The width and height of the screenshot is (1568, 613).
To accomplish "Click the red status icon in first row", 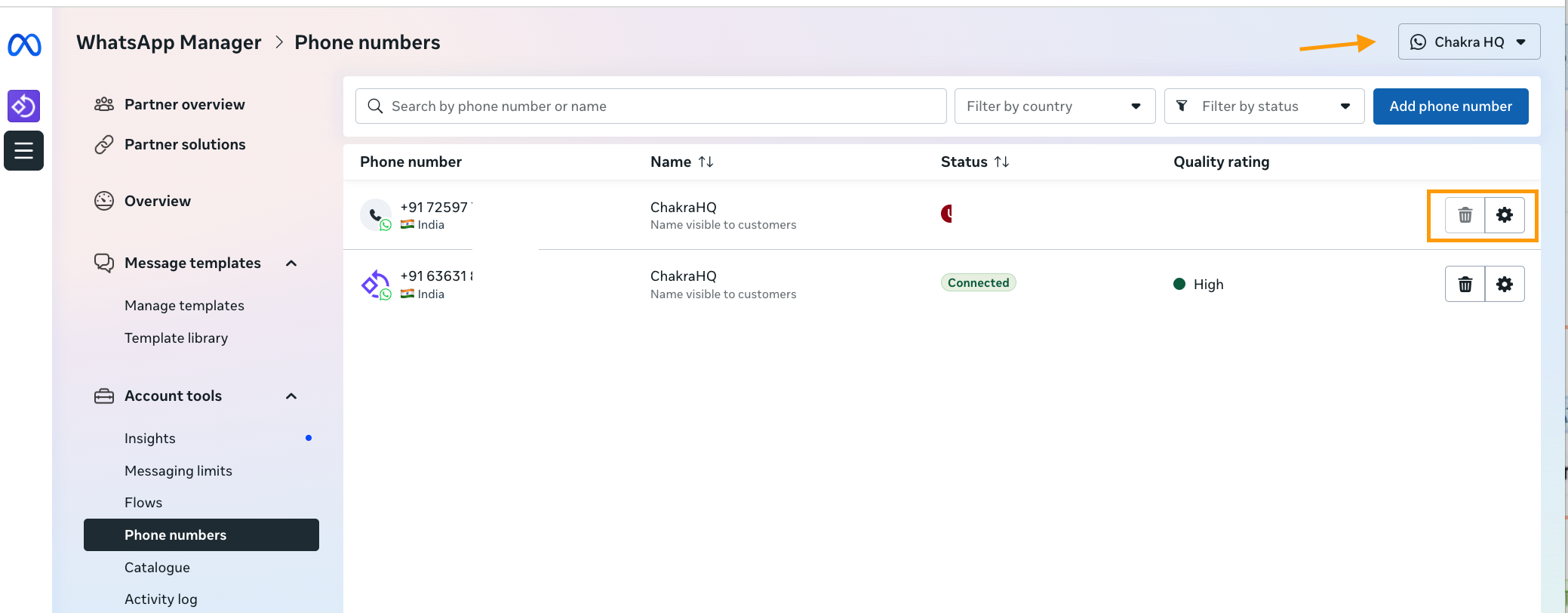I will coord(947,214).
